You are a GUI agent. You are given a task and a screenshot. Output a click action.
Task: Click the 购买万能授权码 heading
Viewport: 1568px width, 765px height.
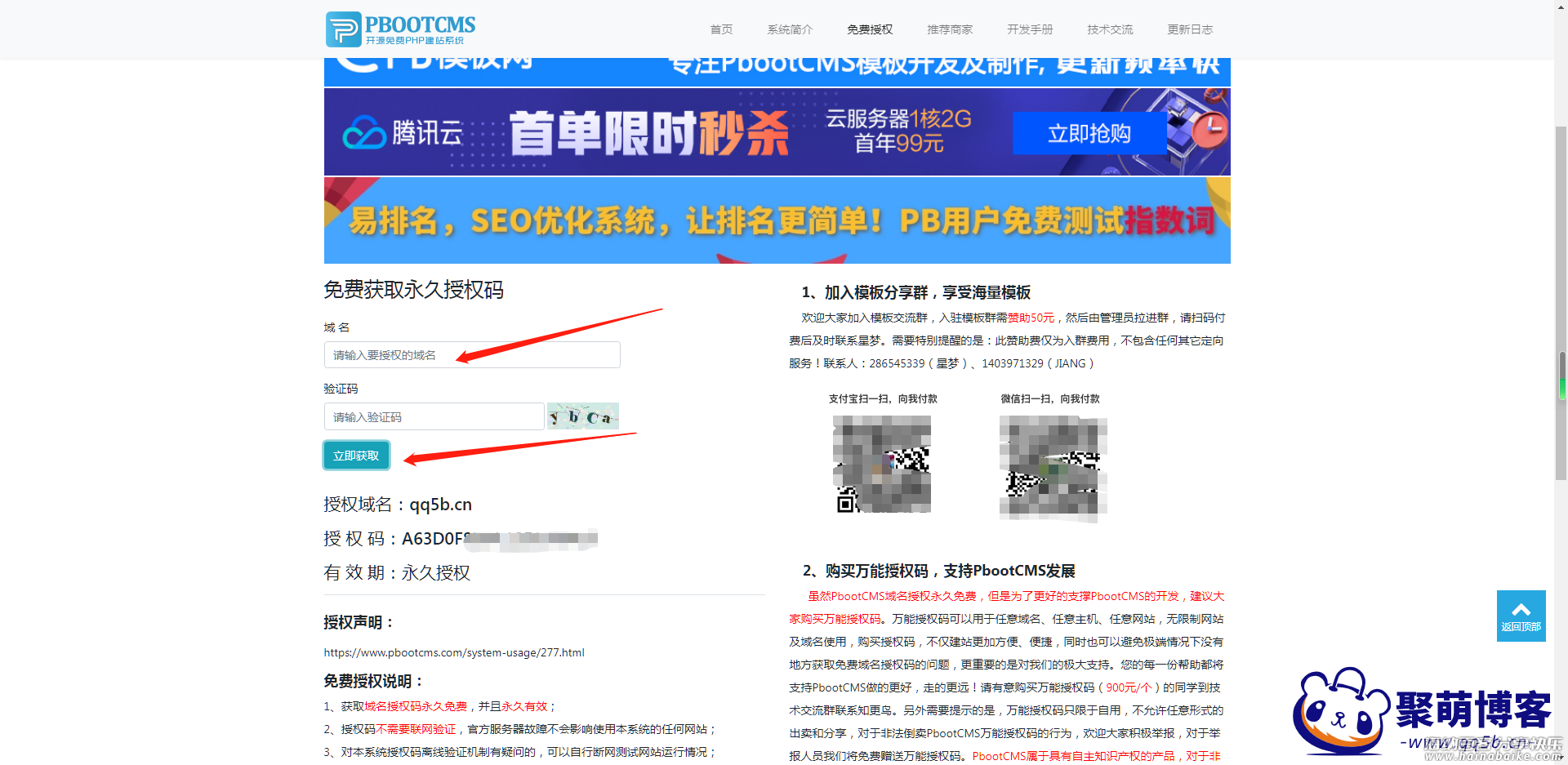[938, 571]
